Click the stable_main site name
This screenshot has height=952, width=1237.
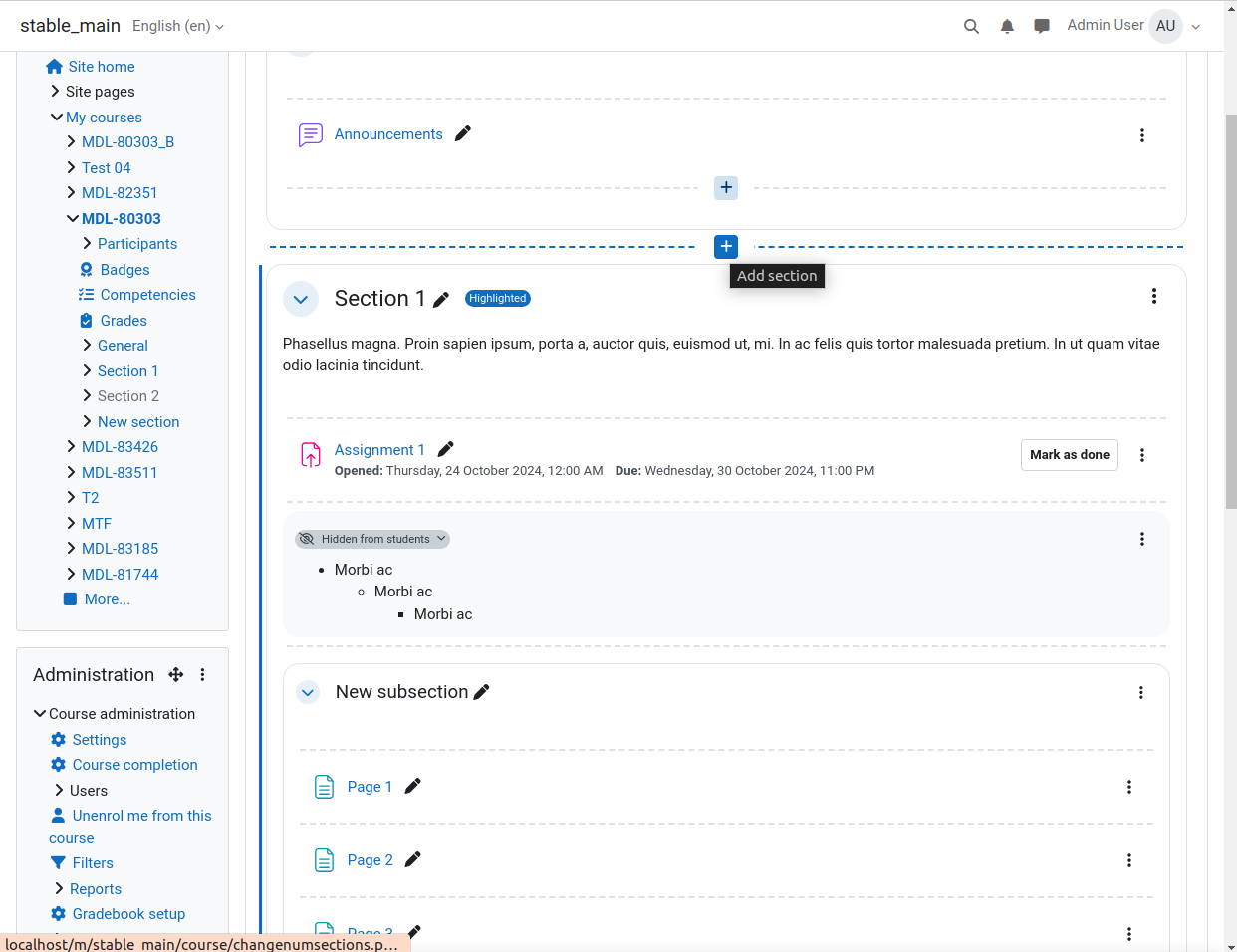point(70,26)
